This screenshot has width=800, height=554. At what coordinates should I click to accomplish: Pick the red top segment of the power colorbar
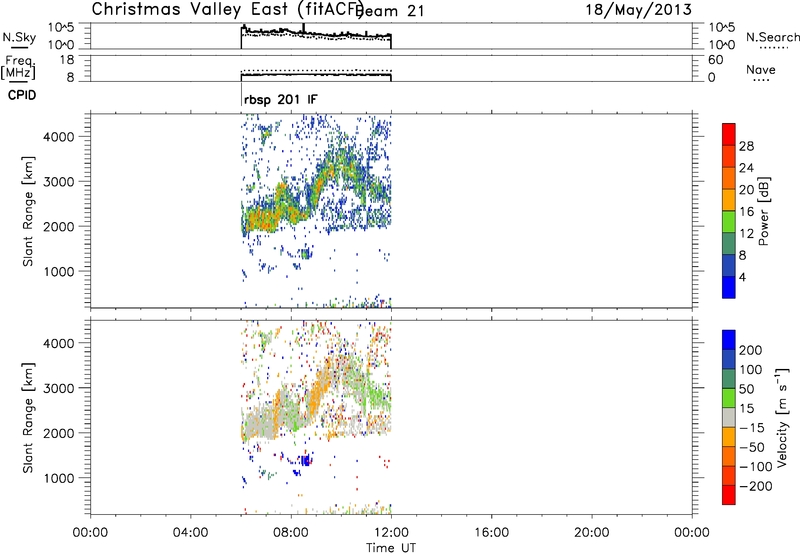click(729, 135)
